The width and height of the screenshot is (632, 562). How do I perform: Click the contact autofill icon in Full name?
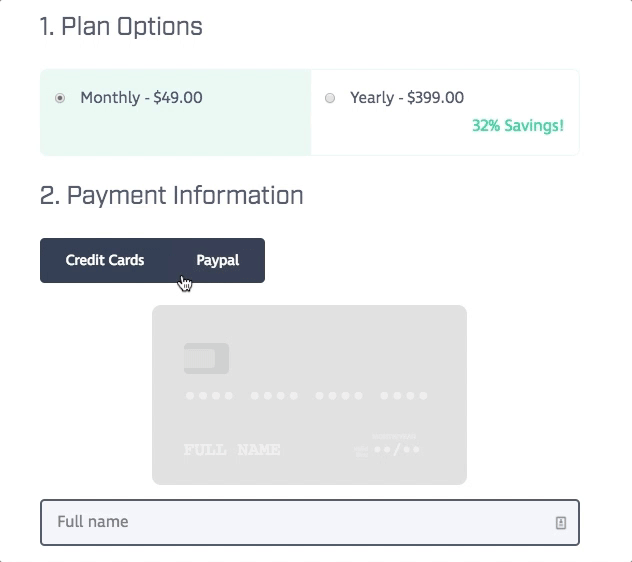point(560,522)
